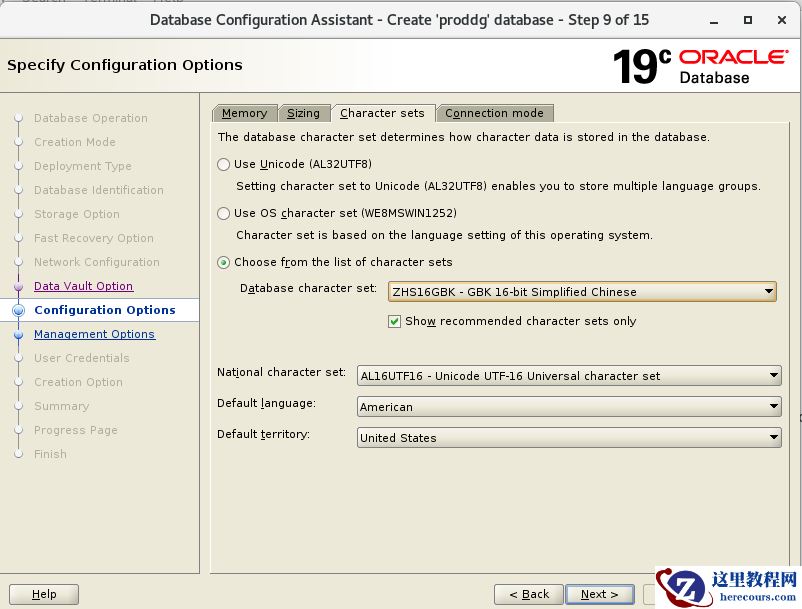This screenshot has height=609, width=802.
Task: Open the Default language dropdown
Action: click(x=569, y=407)
